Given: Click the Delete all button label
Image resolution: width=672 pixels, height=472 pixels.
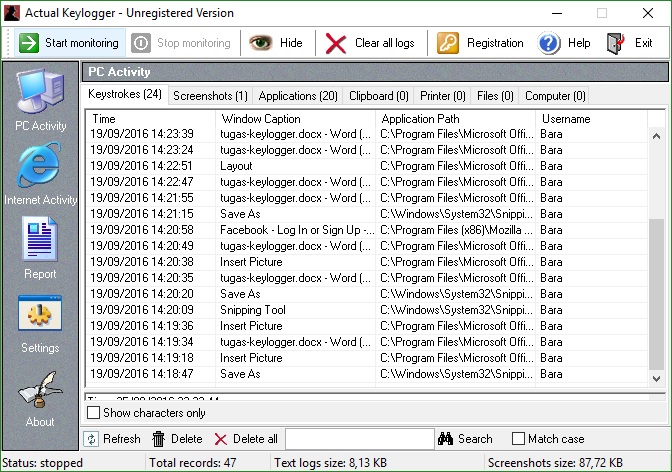Looking at the screenshot, I should click(255, 439).
